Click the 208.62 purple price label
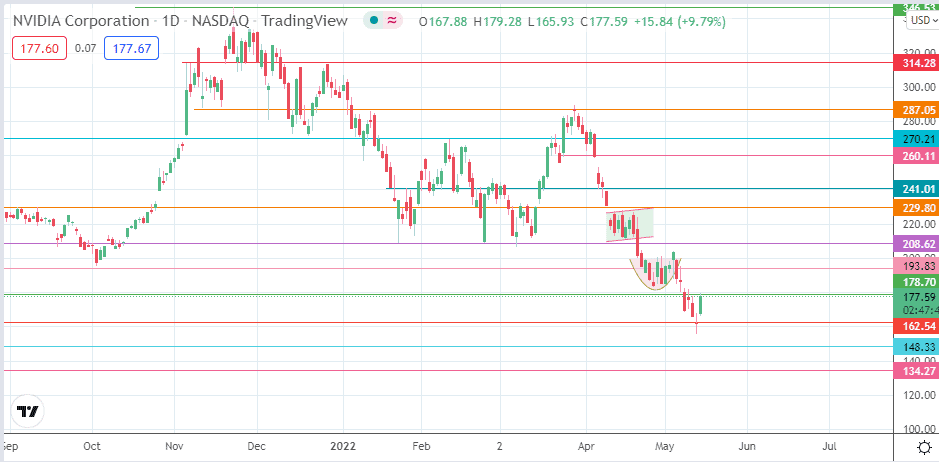This screenshot has width=939, height=462. 915,244
